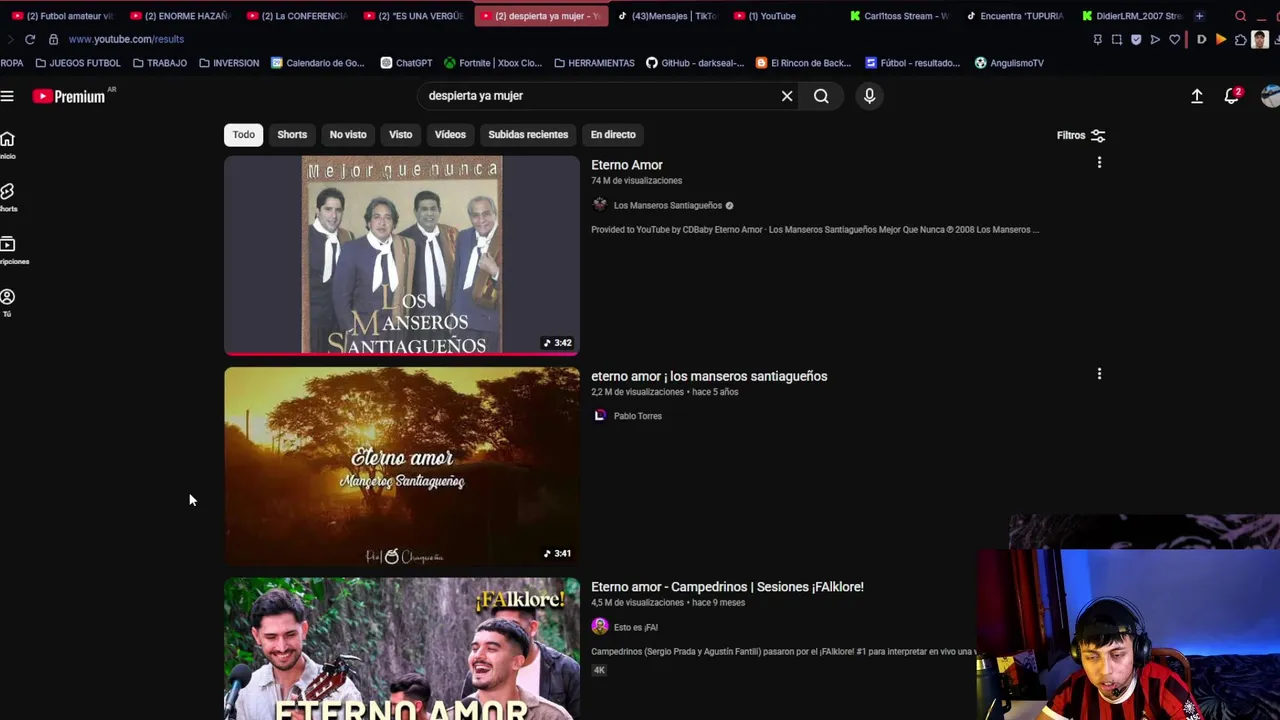
Task: Add a new browser tab
Action: (1199, 16)
